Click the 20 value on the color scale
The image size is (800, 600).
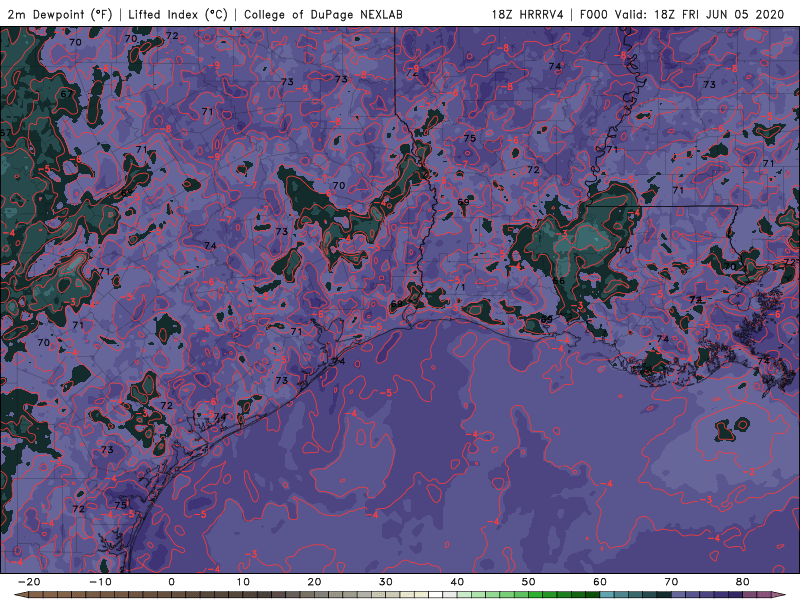(314, 582)
